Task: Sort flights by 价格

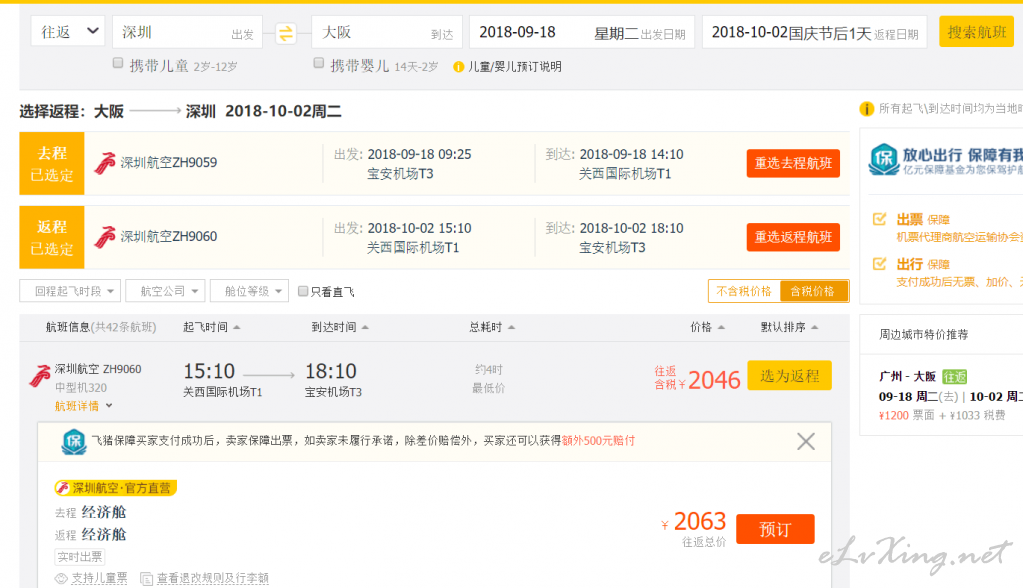Action: (707, 327)
